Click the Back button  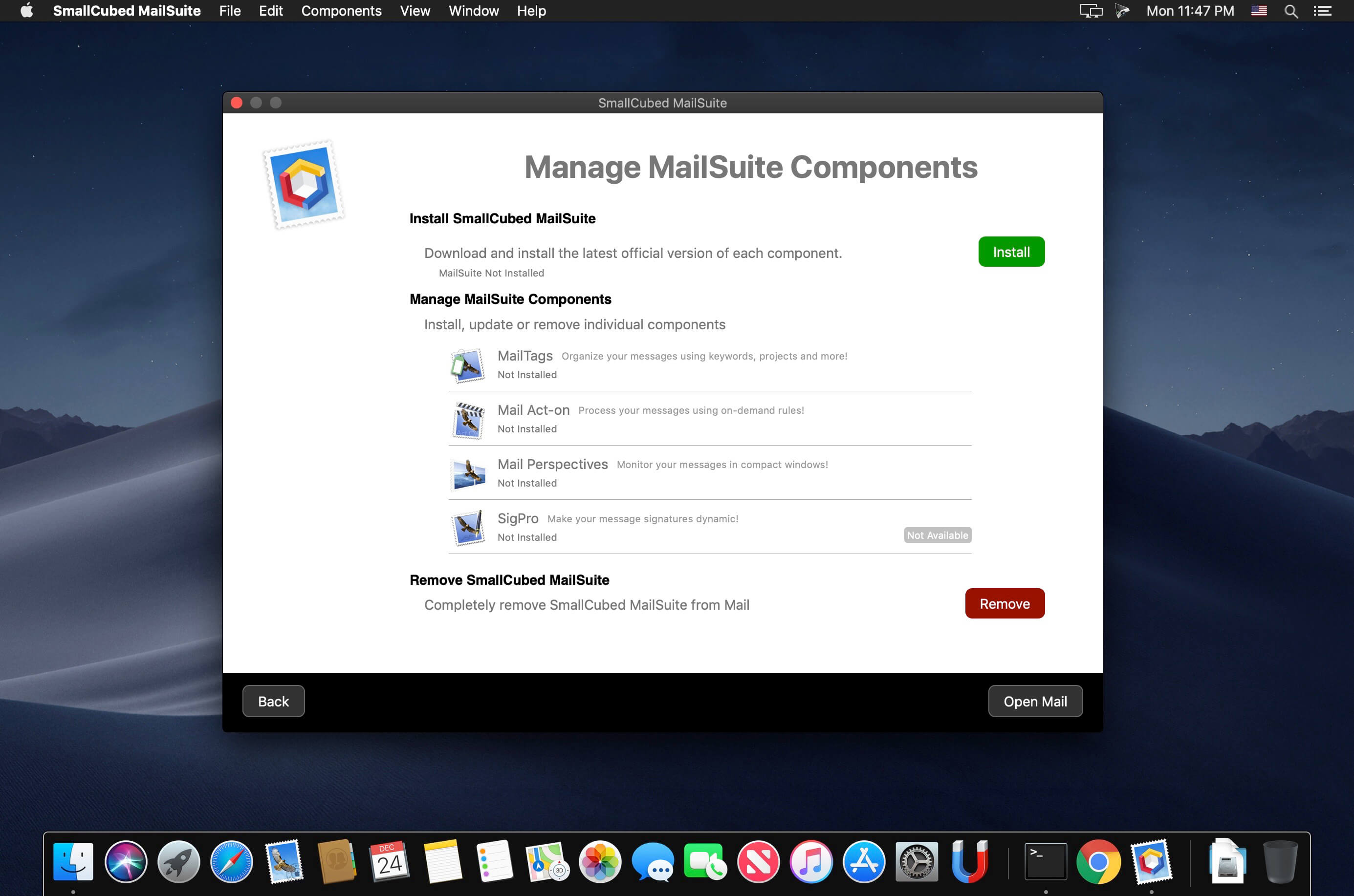pyautogui.click(x=273, y=701)
